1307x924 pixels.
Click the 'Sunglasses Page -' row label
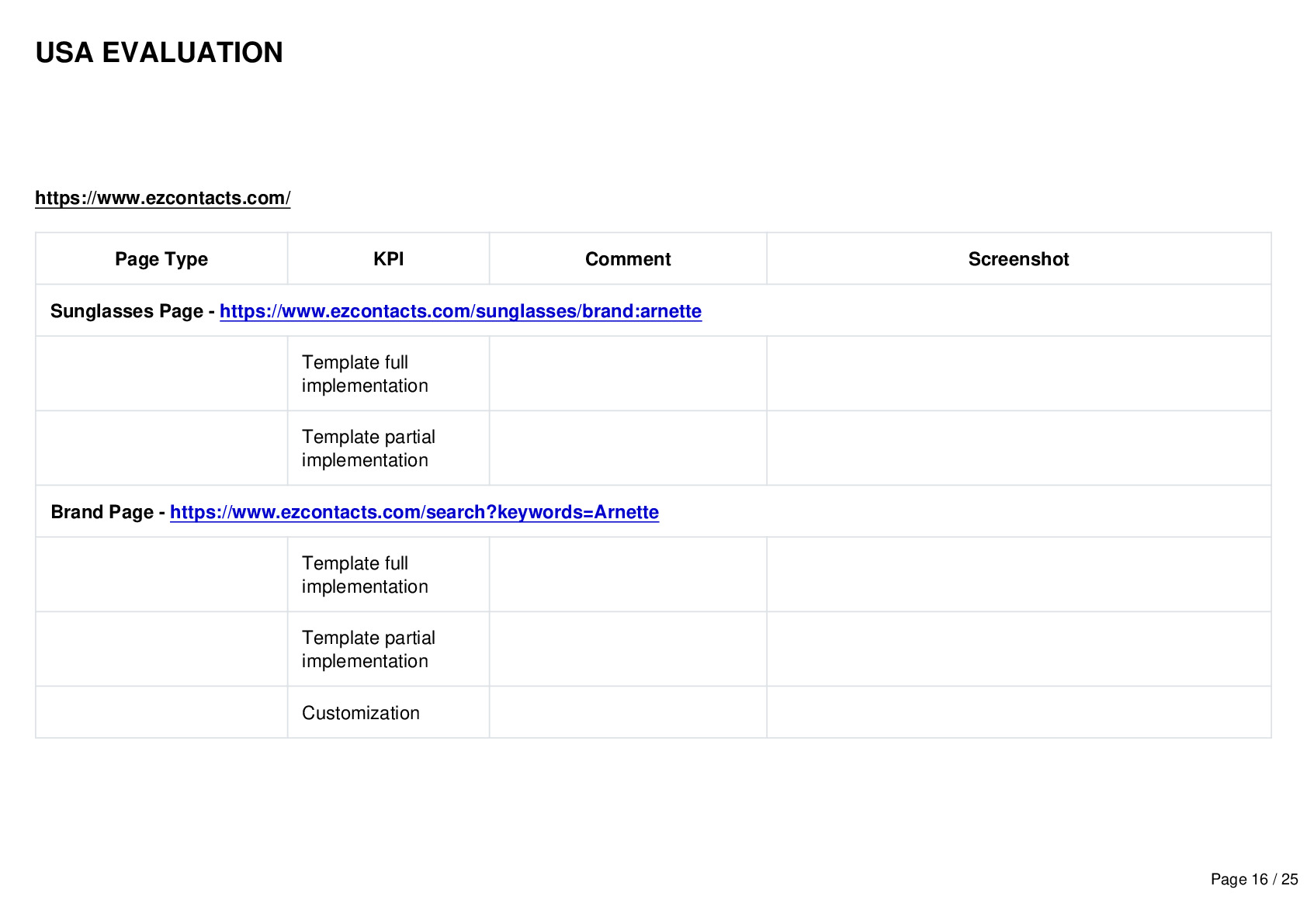click(x=133, y=311)
